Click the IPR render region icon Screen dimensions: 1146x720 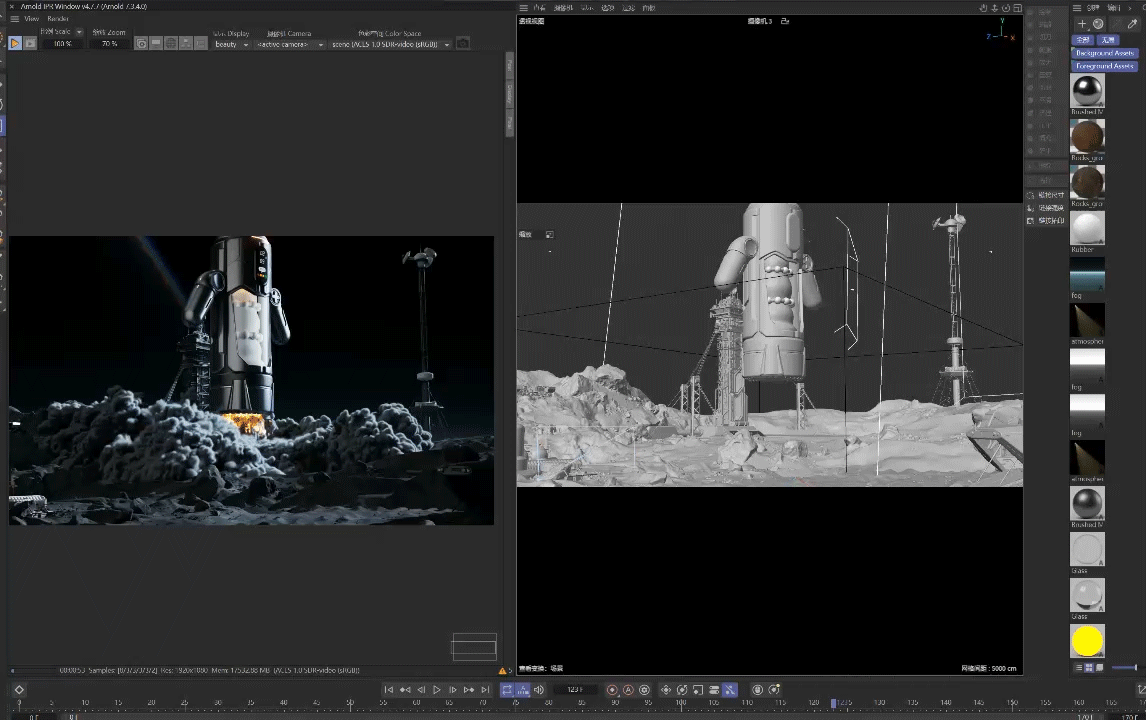pos(141,44)
